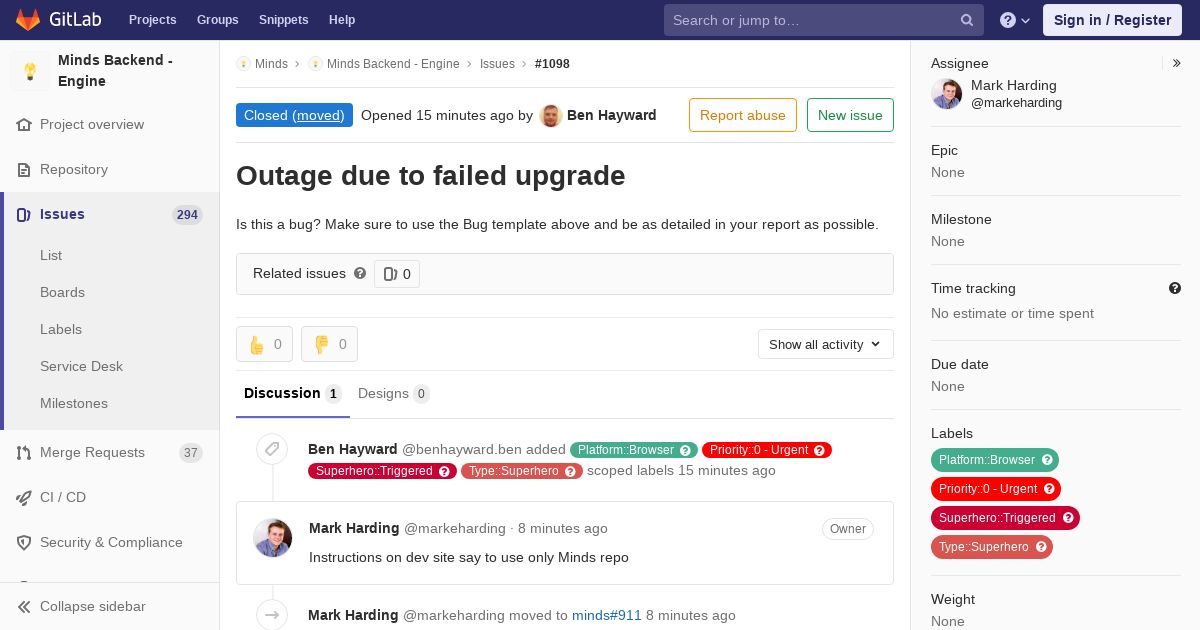Click Time tracking help icon
This screenshot has height=630, width=1200.
tap(1175, 288)
